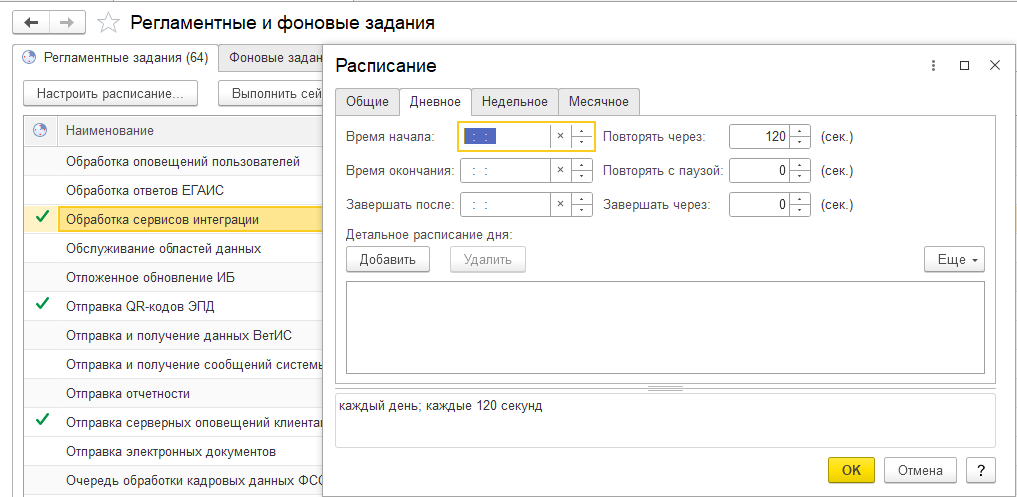Screen dimensions: 1017x497
Task: Click the question mark help button
Action: click(x=980, y=469)
